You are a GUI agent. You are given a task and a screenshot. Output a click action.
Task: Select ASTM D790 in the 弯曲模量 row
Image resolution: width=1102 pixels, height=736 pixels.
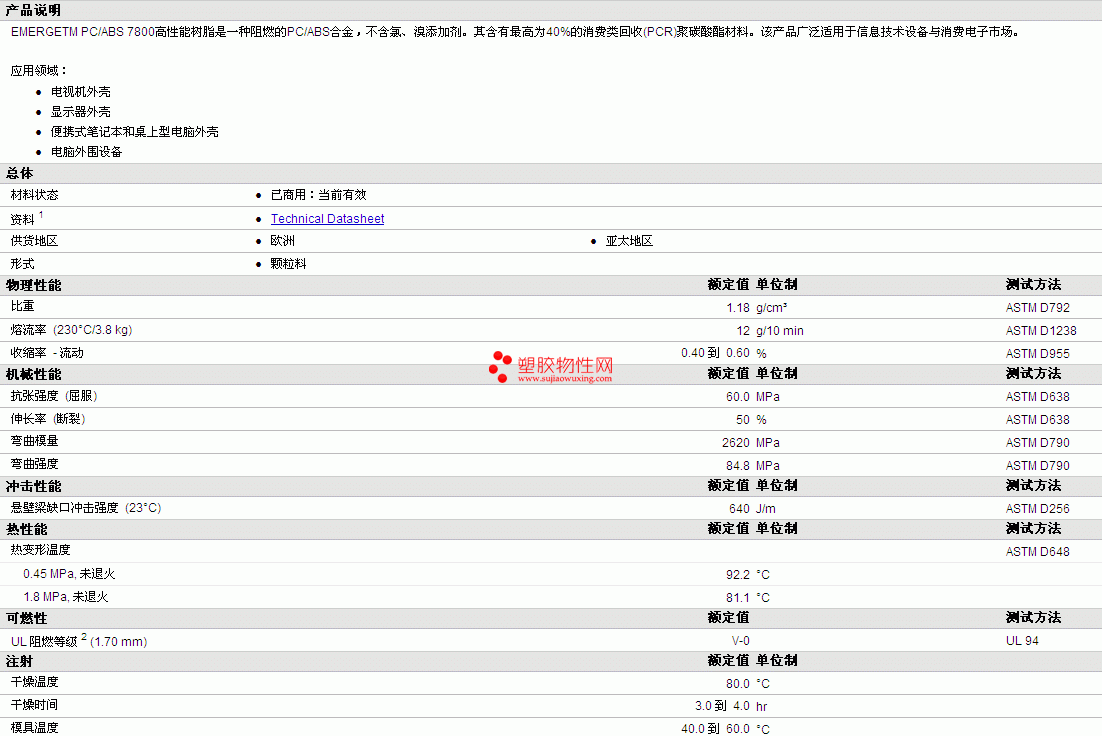click(1037, 443)
